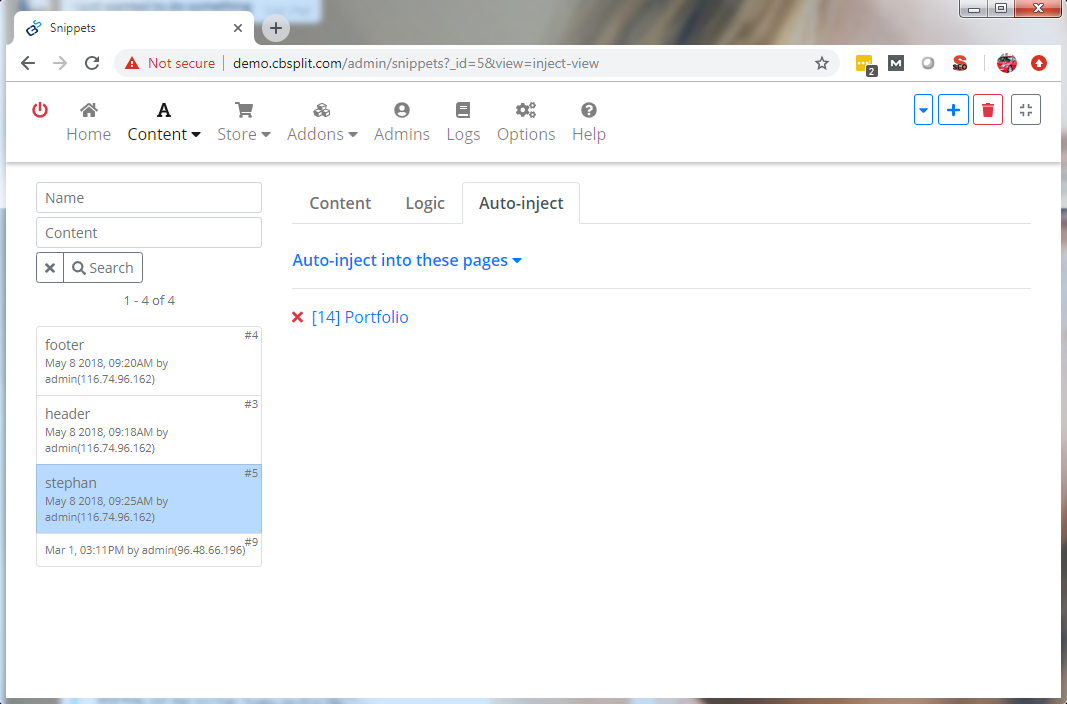Clear search filters with X button
Viewport: 1067px width, 704px height.
pos(50,268)
